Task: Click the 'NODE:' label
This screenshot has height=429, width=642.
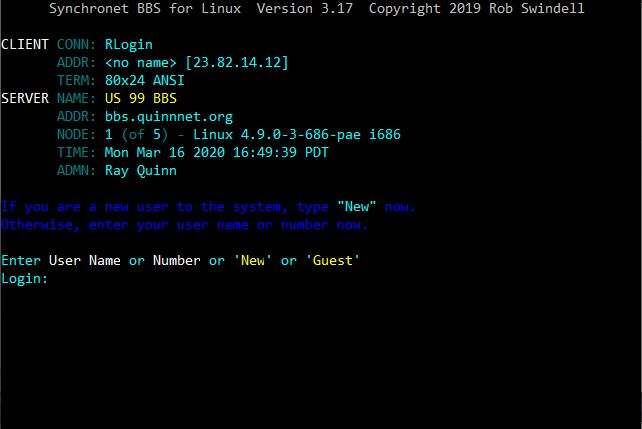Action: [x=76, y=134]
